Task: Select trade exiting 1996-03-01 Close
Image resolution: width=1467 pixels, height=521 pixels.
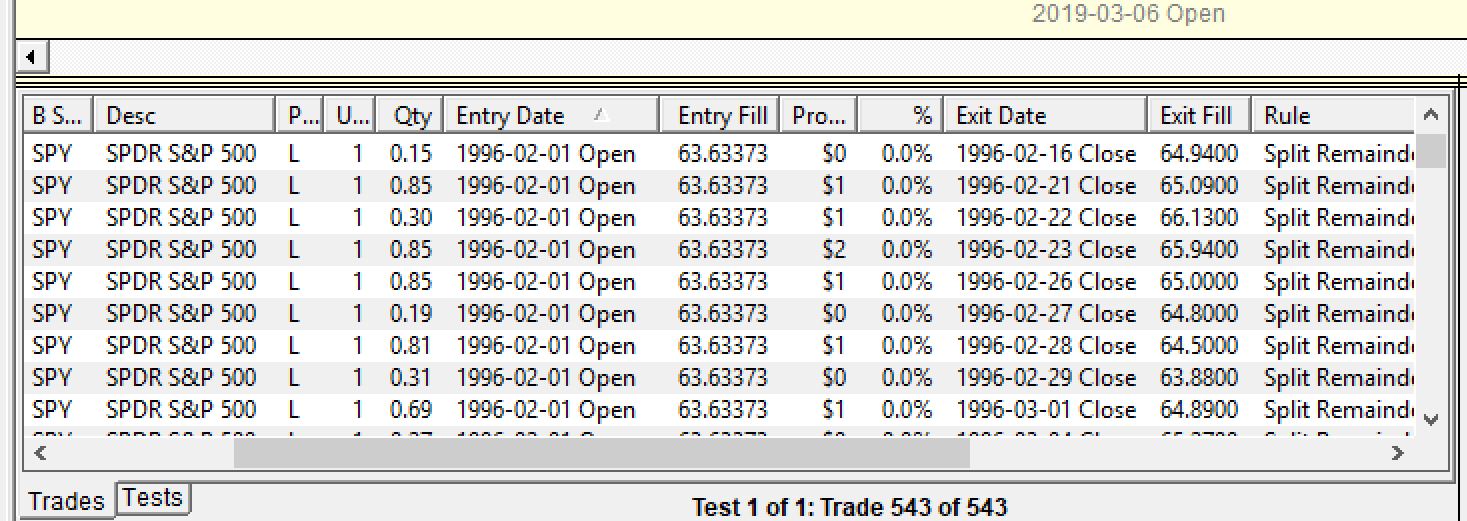Action: (x=1045, y=410)
